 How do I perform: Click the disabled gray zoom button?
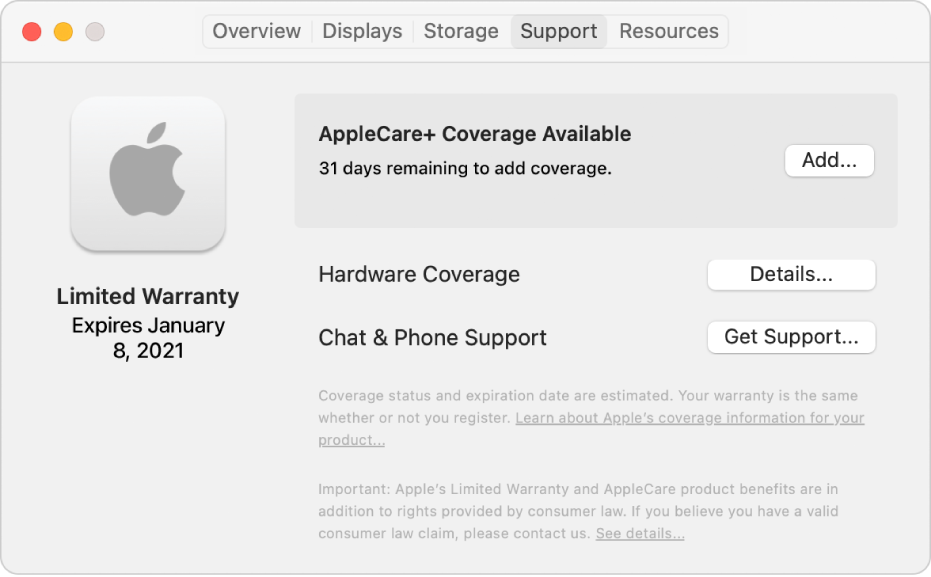tap(95, 32)
